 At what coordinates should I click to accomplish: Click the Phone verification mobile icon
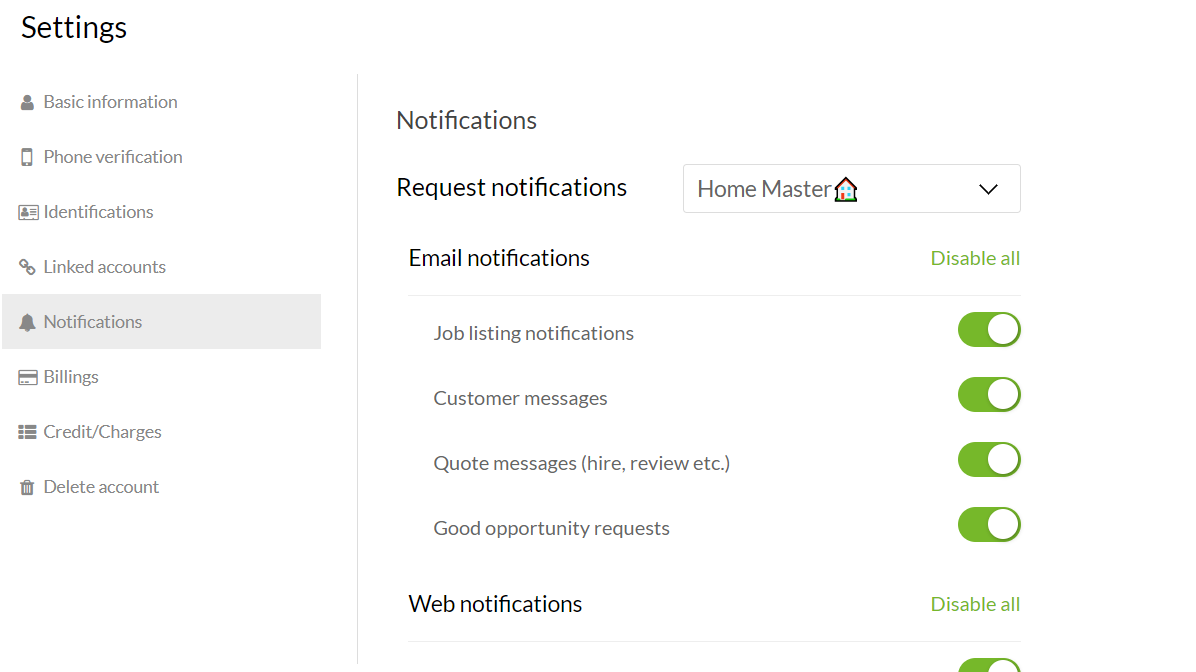point(27,157)
